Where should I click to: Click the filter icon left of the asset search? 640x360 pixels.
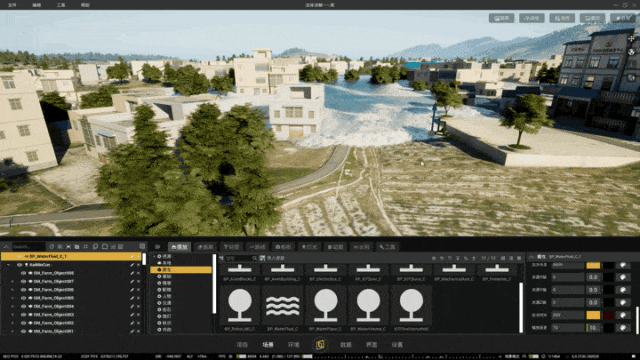(221, 258)
